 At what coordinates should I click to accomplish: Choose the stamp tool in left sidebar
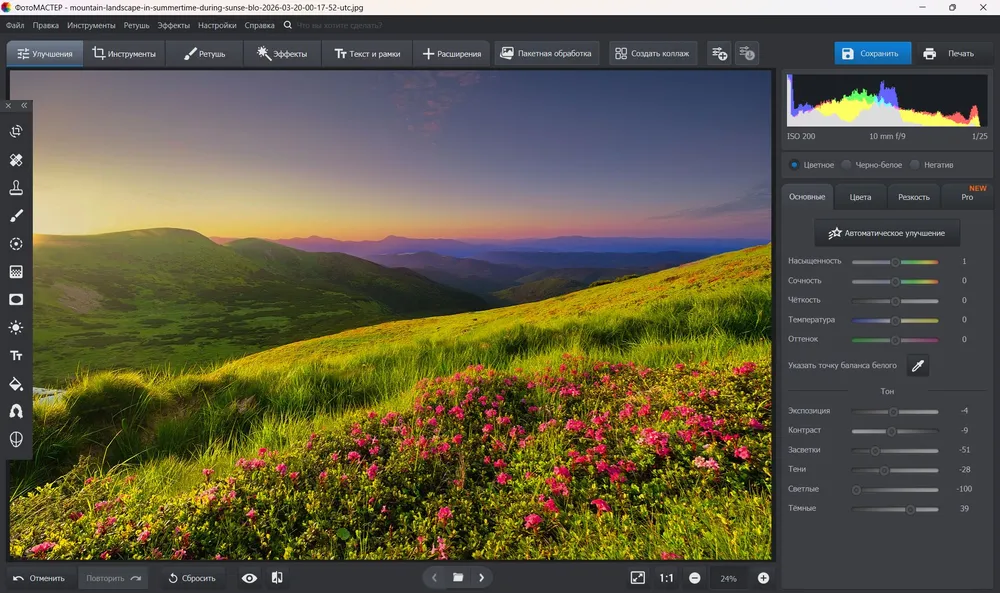pos(16,187)
